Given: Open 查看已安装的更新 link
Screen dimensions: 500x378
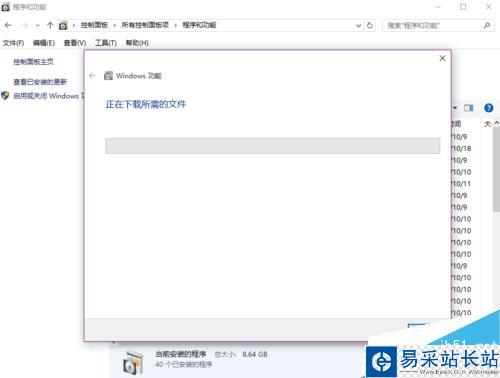Looking at the screenshot, I should click(x=40, y=82).
